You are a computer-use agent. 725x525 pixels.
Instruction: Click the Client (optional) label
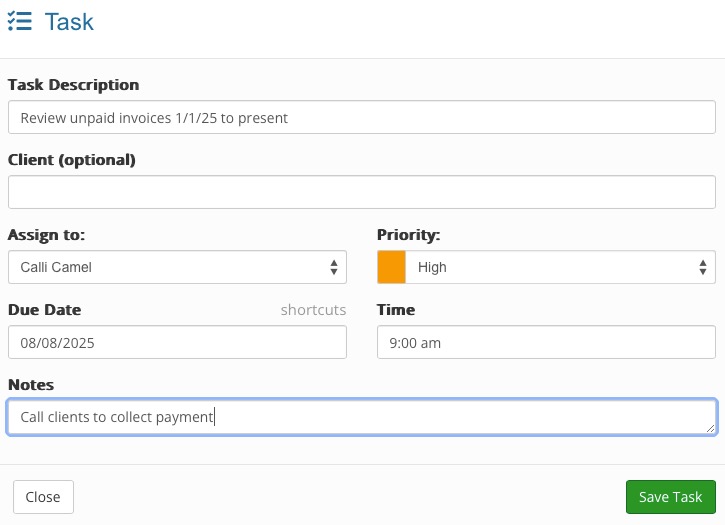click(72, 160)
